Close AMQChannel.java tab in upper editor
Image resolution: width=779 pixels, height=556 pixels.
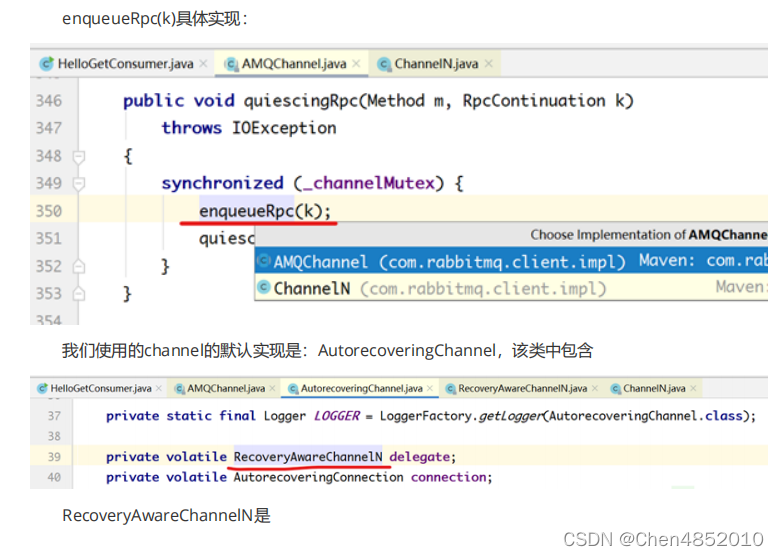(356, 64)
